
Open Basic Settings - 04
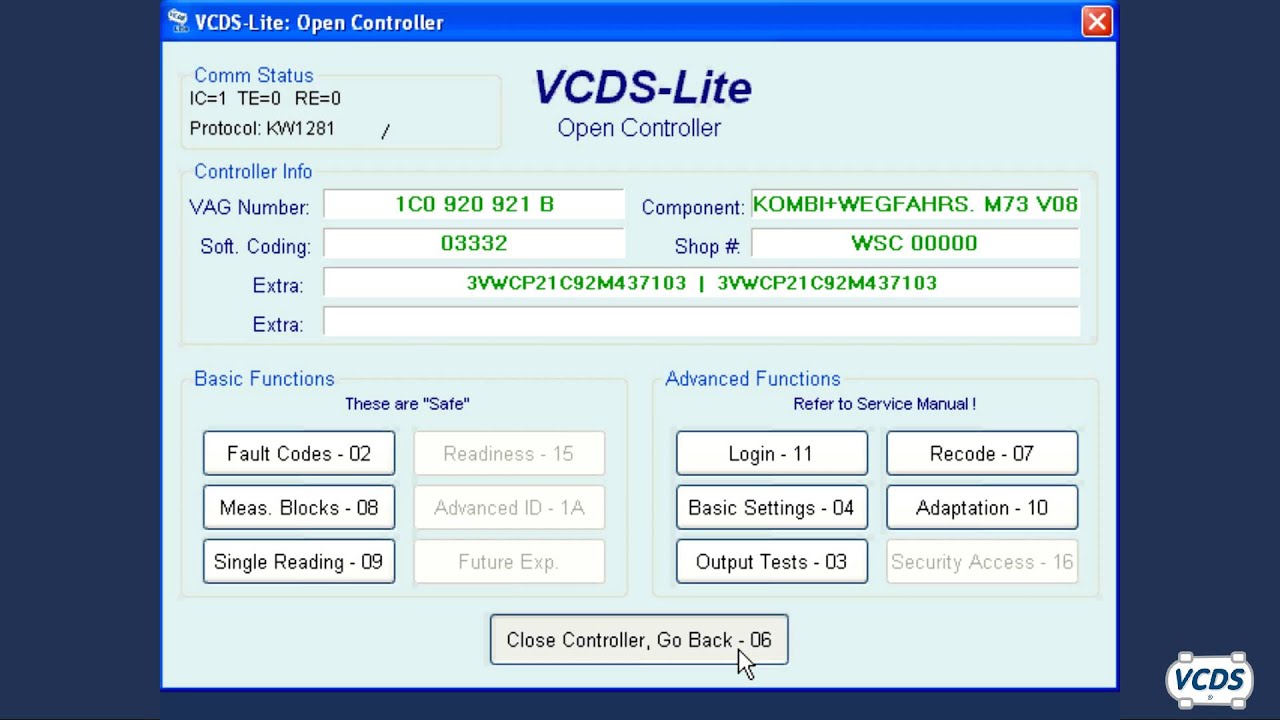[x=772, y=508]
